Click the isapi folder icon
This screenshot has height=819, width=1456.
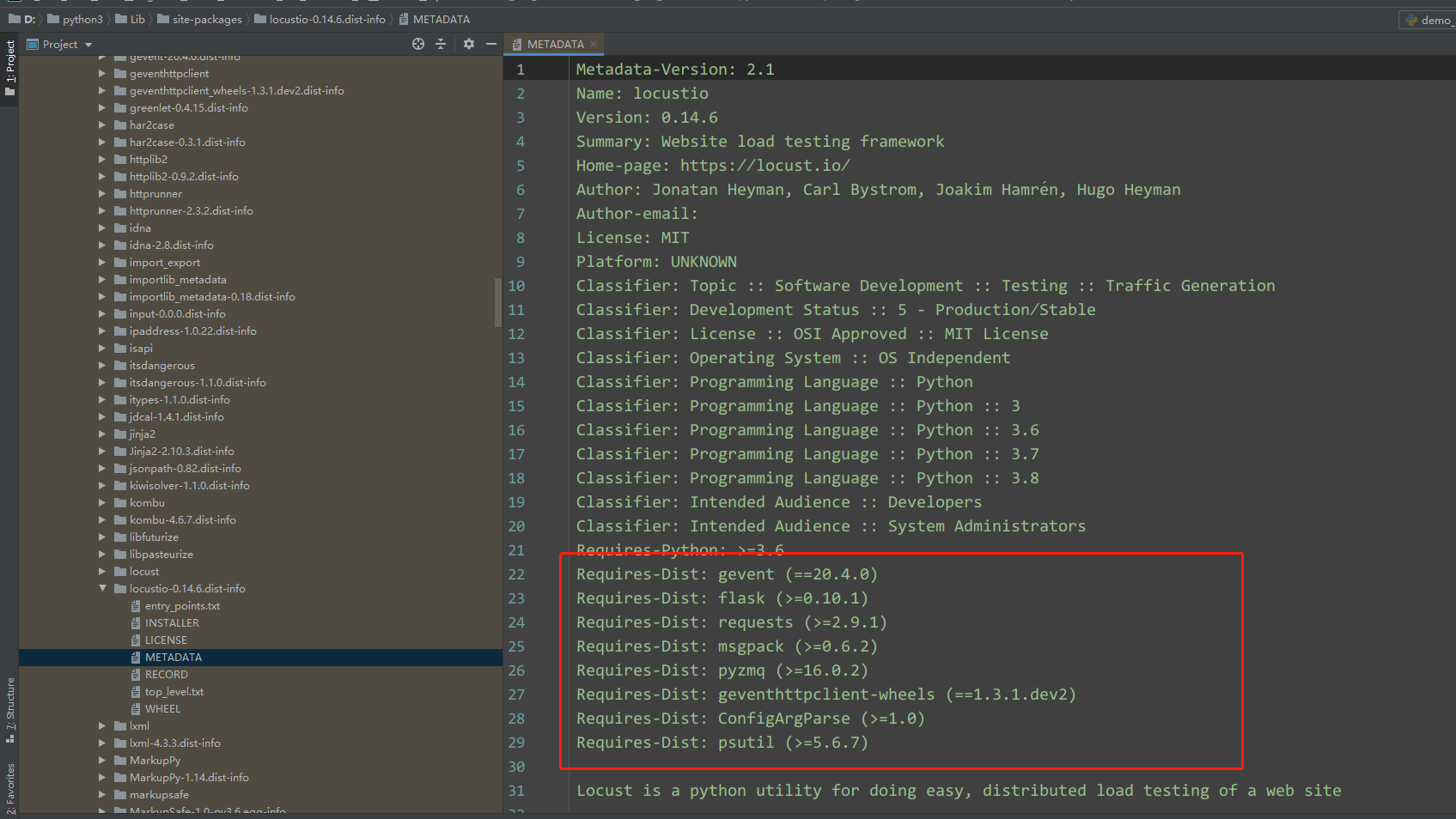pyautogui.click(x=120, y=348)
